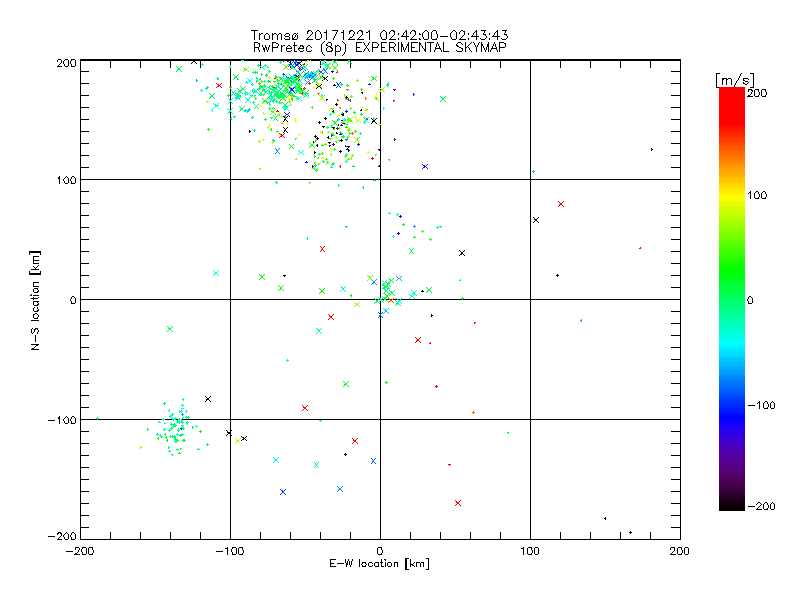Click the '0' label on the E-W axis
This screenshot has width=800, height=600.
tap(380, 551)
